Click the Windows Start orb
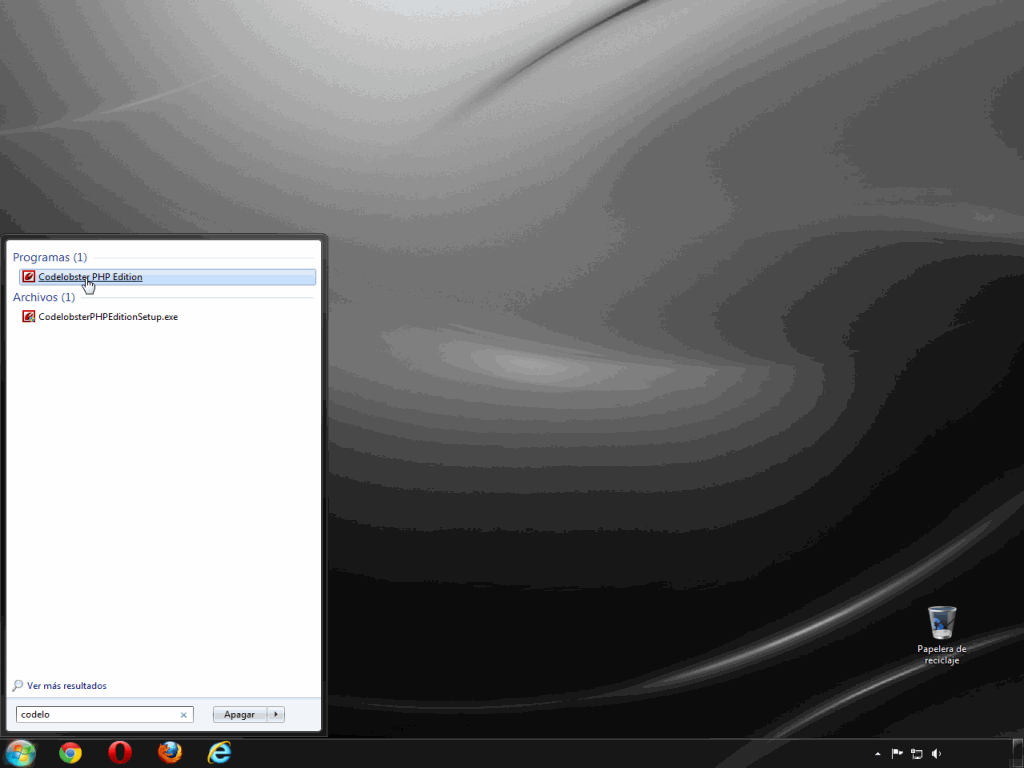This screenshot has width=1024, height=768. click(x=20, y=752)
